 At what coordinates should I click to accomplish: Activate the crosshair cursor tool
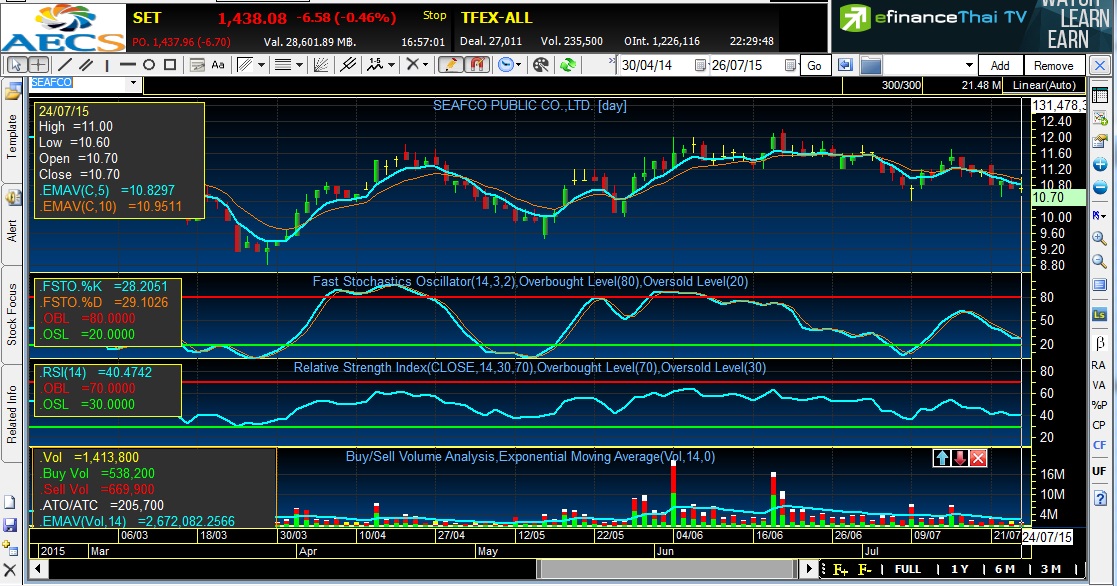(38, 66)
